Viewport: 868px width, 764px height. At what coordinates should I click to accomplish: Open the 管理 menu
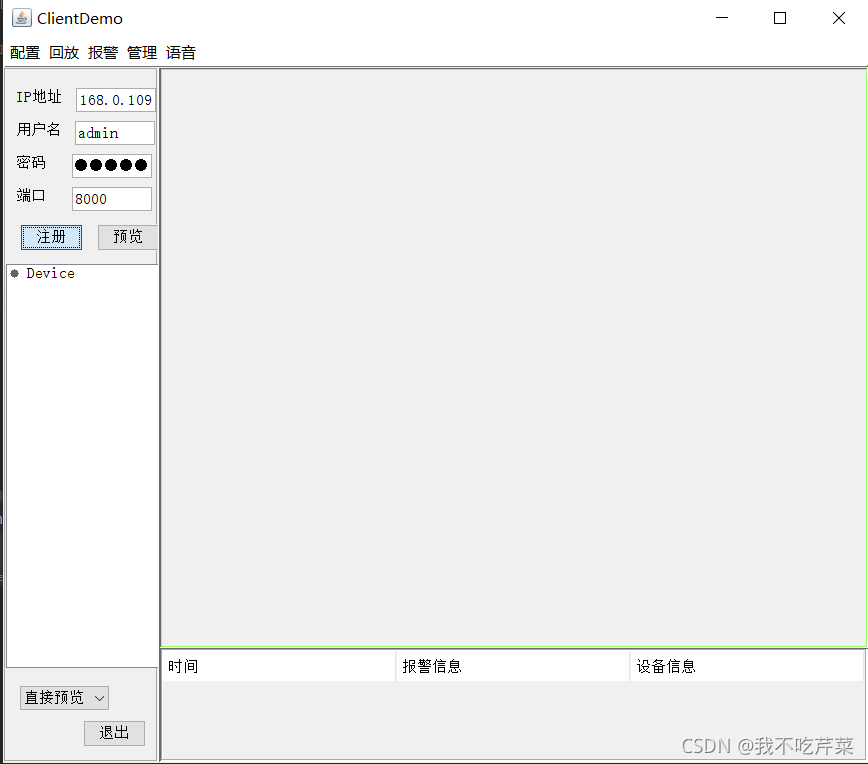tap(142, 53)
